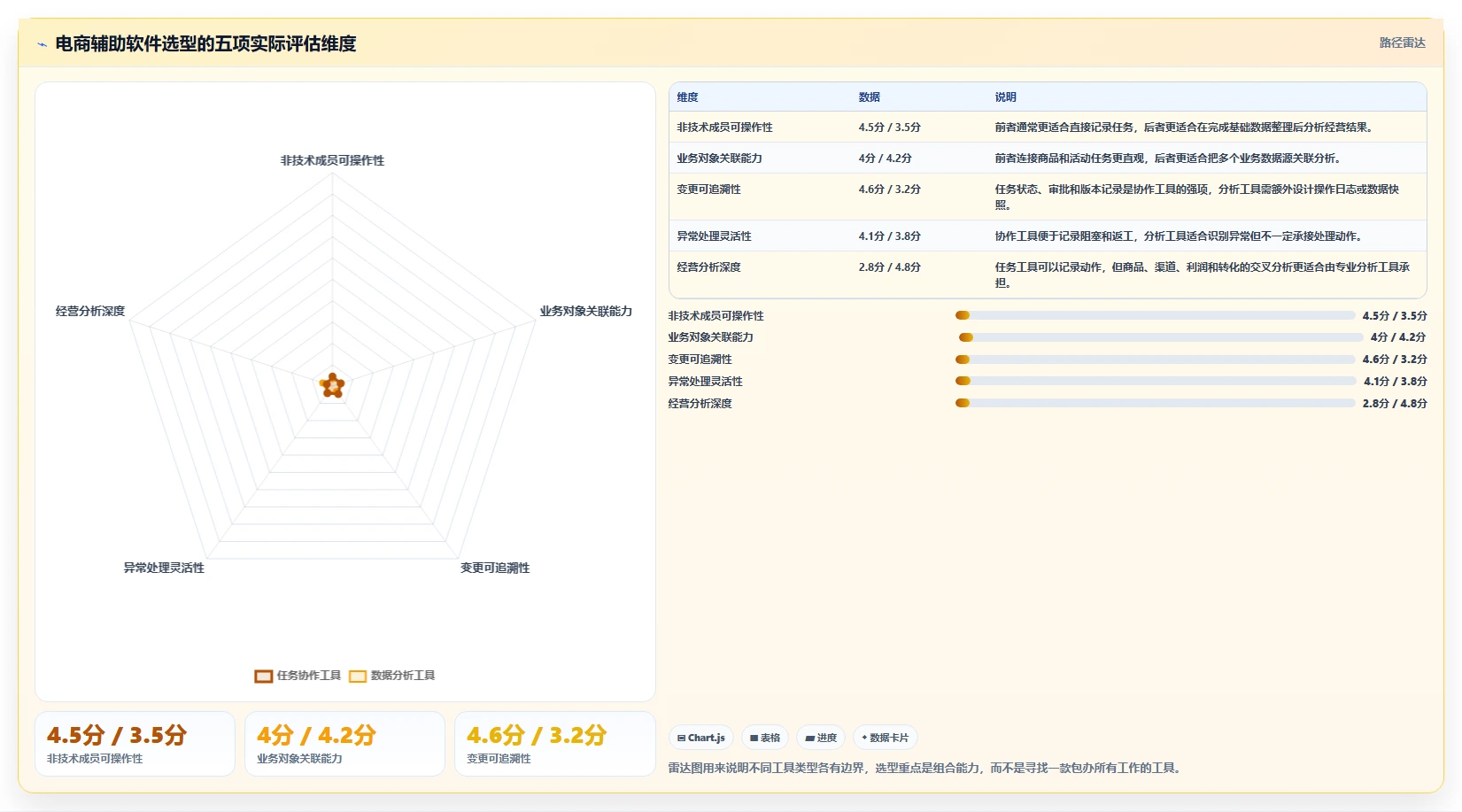The width and height of the screenshot is (1462, 812).
Task: Select table cell 4.6分 / 3.2分
Action: (x=890, y=189)
